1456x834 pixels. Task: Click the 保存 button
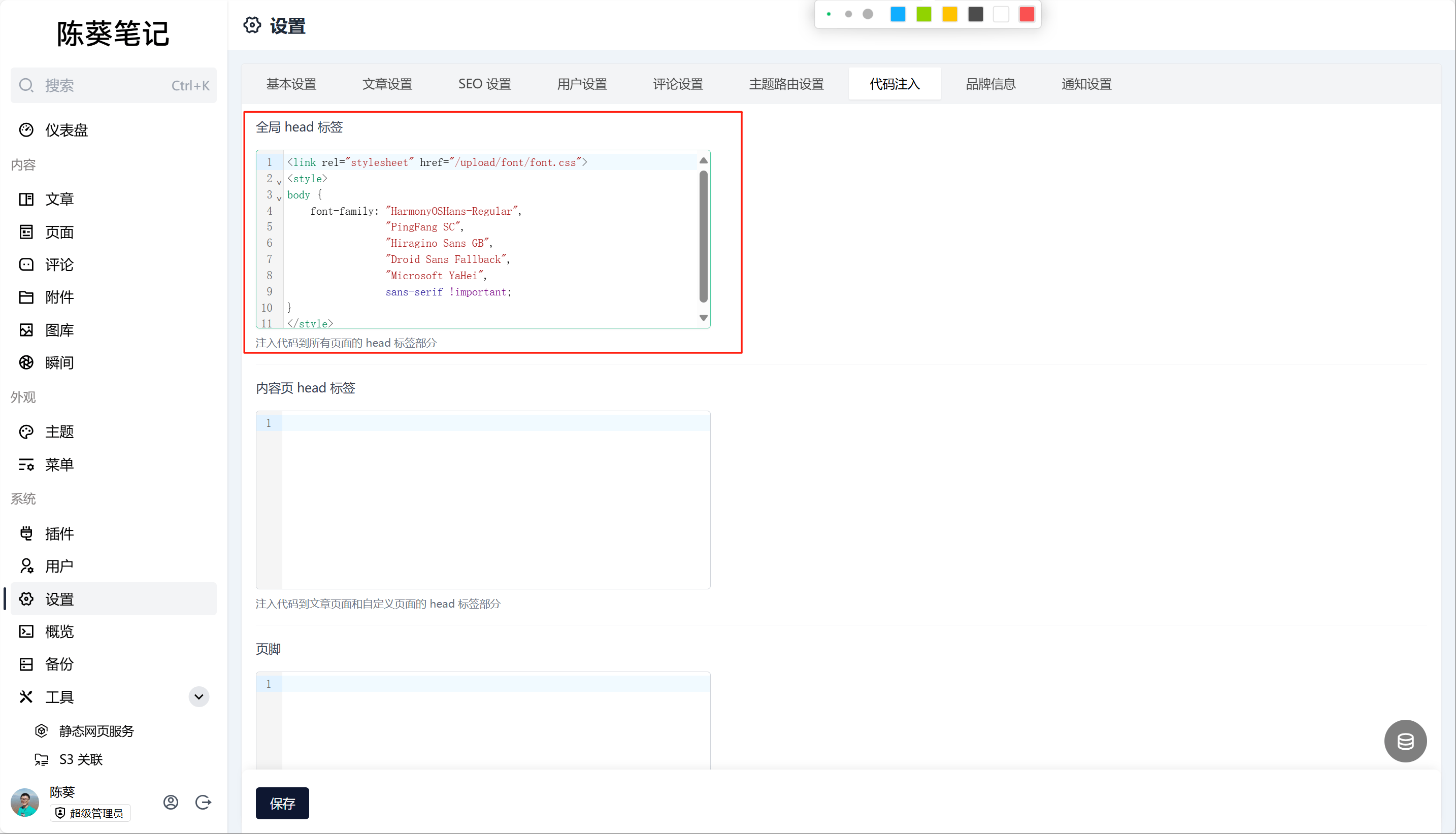coord(282,803)
